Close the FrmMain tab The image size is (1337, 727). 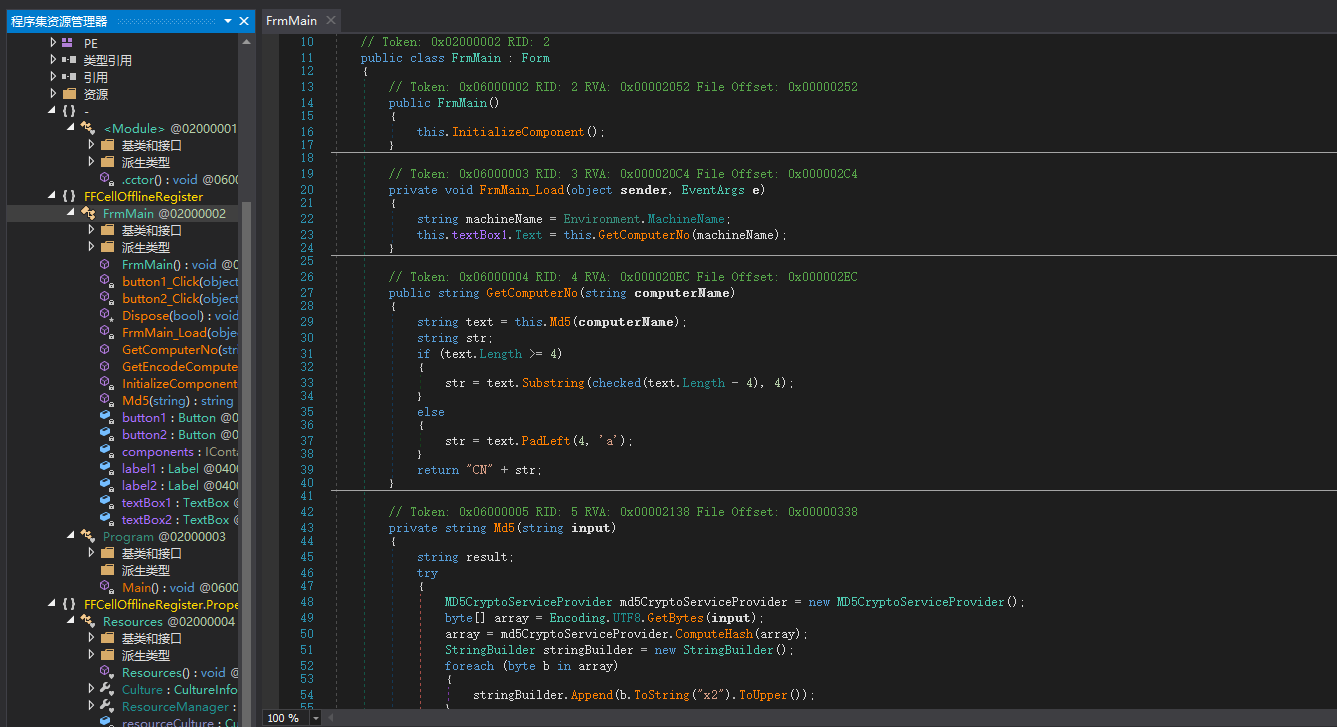(331, 21)
